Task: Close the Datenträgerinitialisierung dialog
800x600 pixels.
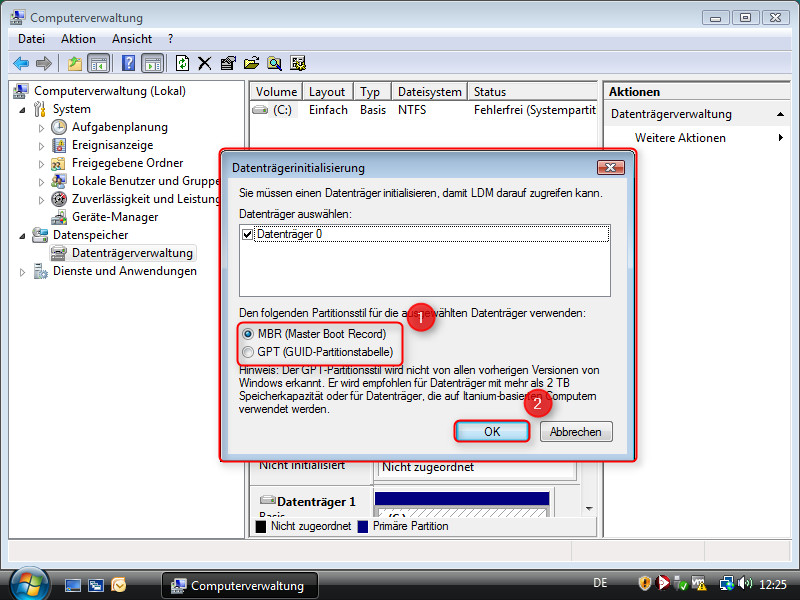Action: [610, 167]
